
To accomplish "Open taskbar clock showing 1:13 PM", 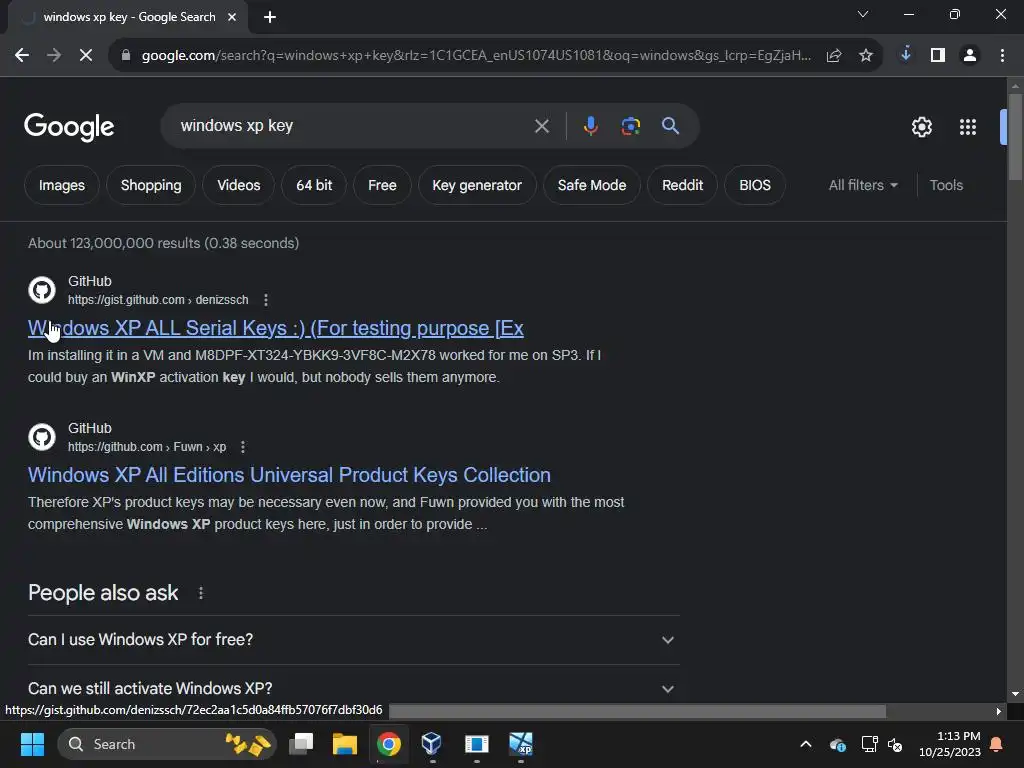I will [950, 744].
